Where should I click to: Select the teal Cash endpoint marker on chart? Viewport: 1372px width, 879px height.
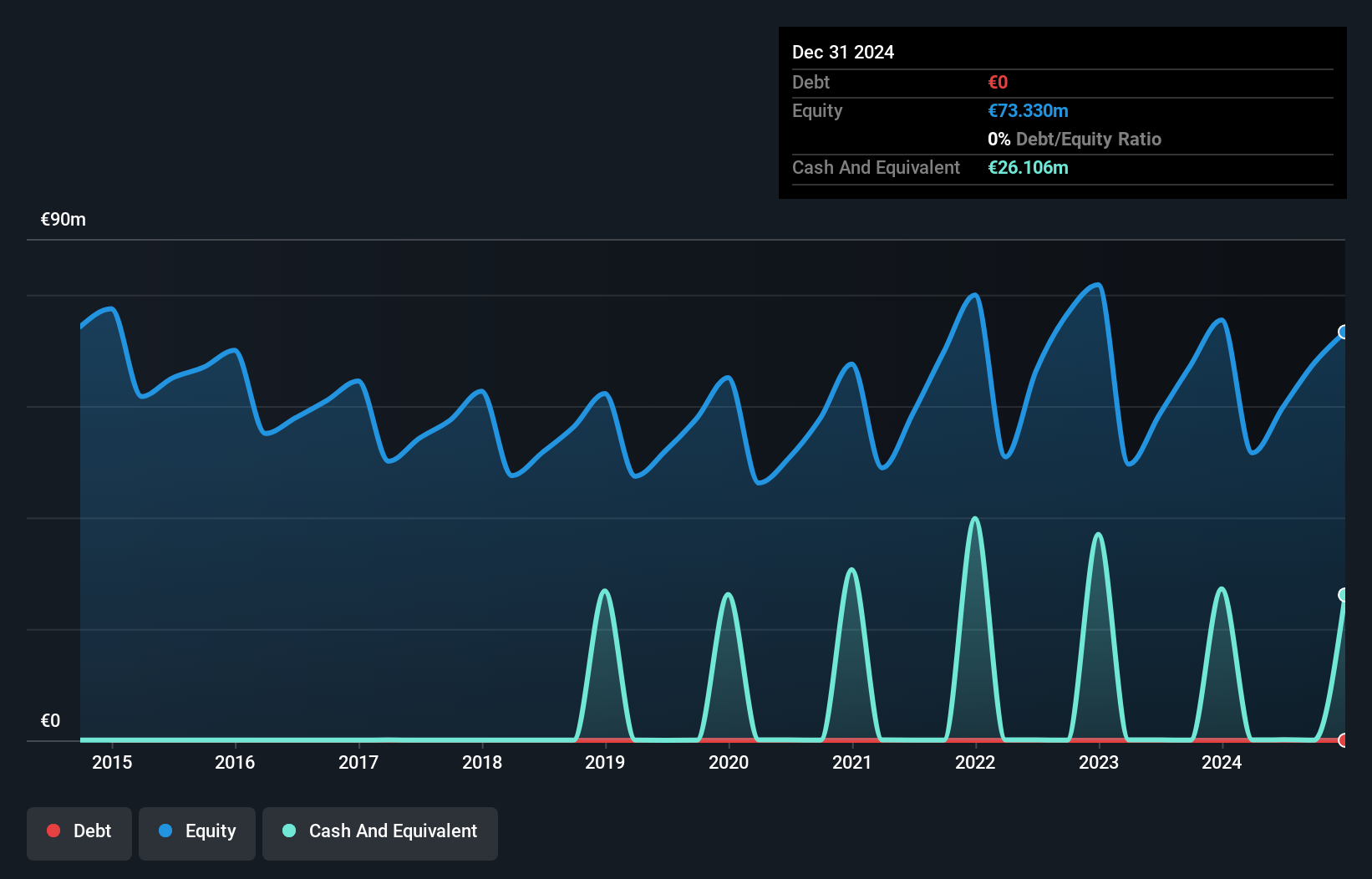coord(1344,595)
